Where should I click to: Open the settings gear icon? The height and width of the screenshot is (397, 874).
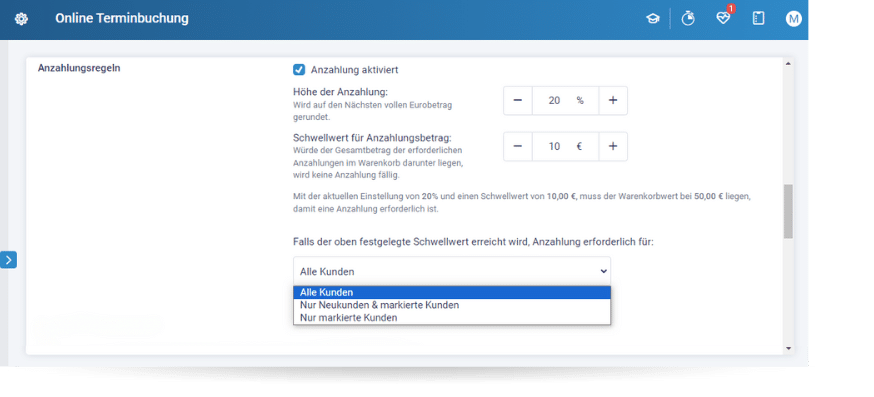(x=21, y=19)
